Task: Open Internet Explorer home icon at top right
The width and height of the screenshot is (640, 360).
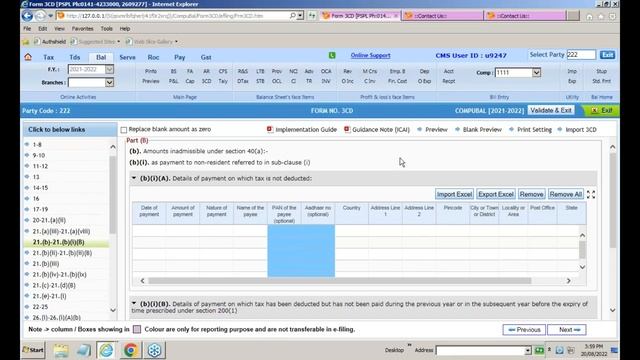Action: pyautogui.click(x=589, y=16)
